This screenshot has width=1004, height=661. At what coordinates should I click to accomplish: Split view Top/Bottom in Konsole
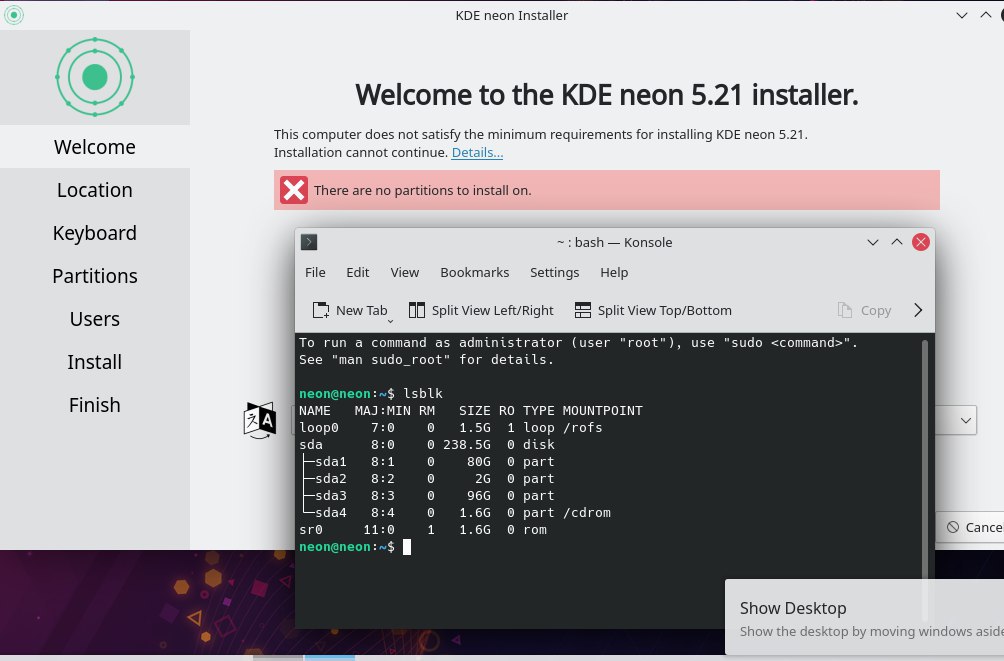653,311
